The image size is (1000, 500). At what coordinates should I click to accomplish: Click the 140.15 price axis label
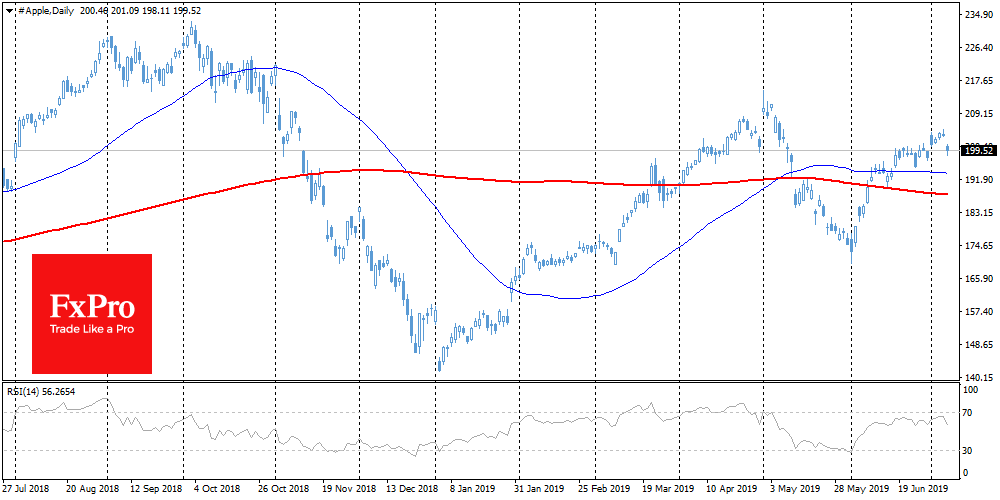(978, 378)
